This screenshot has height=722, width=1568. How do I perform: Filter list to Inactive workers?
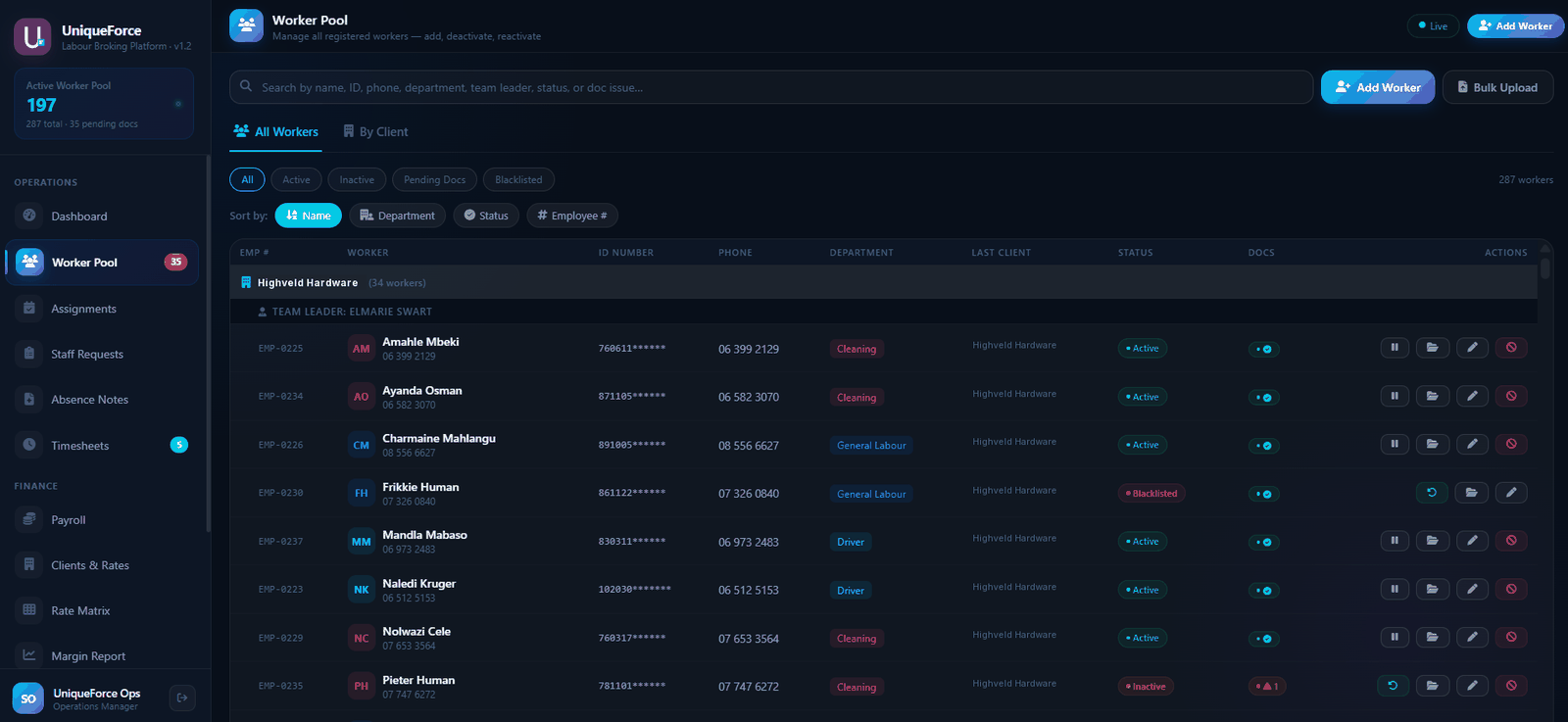[357, 180]
